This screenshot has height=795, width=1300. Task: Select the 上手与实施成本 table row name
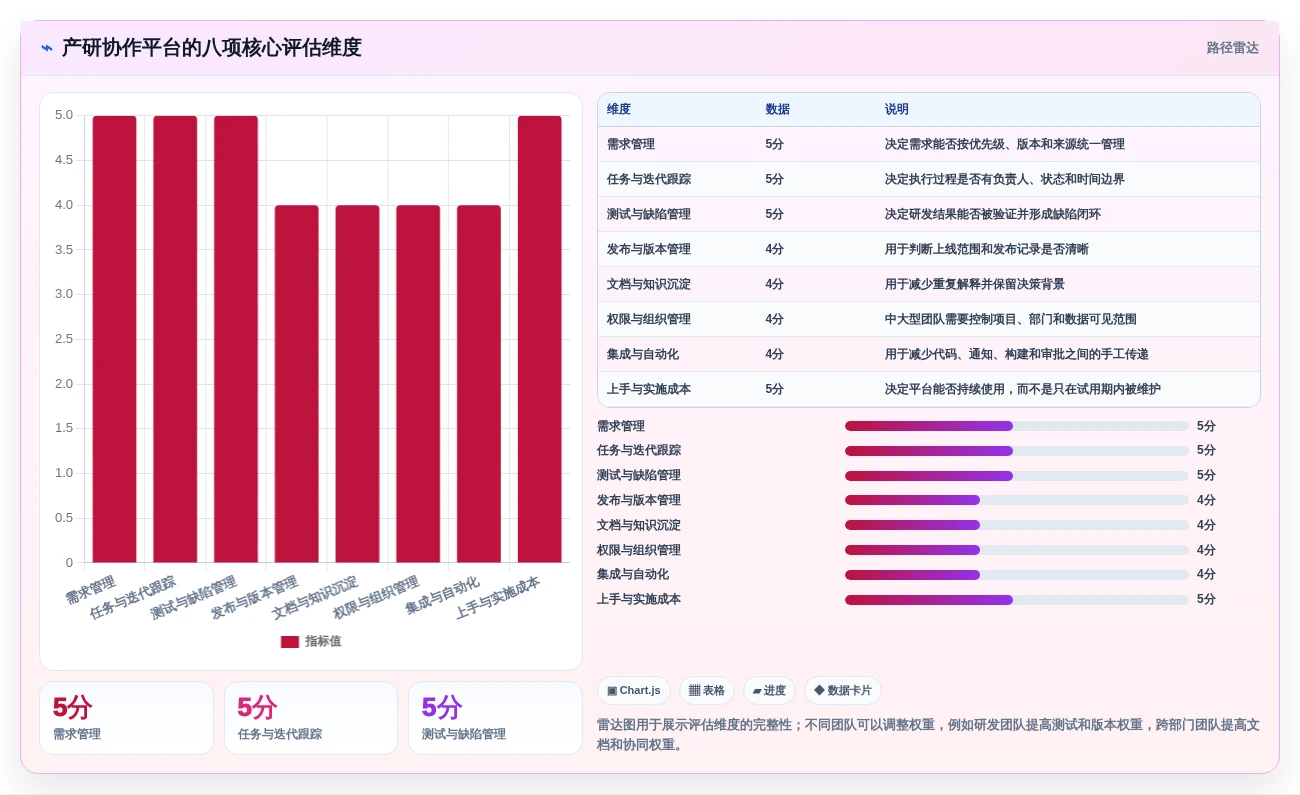tap(649, 390)
